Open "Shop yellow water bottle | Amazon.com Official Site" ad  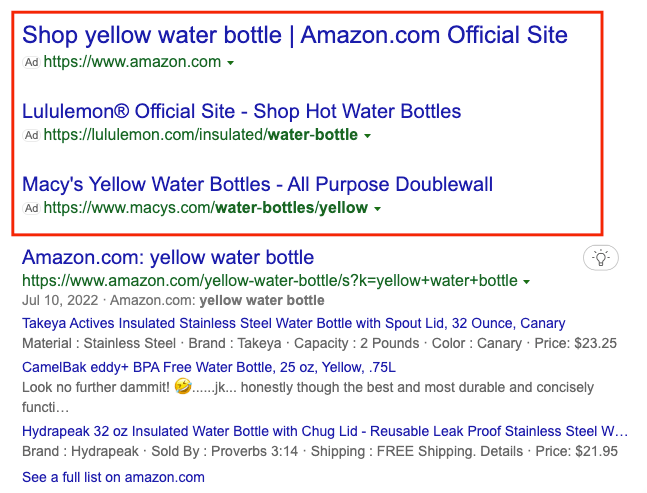[x=295, y=36]
